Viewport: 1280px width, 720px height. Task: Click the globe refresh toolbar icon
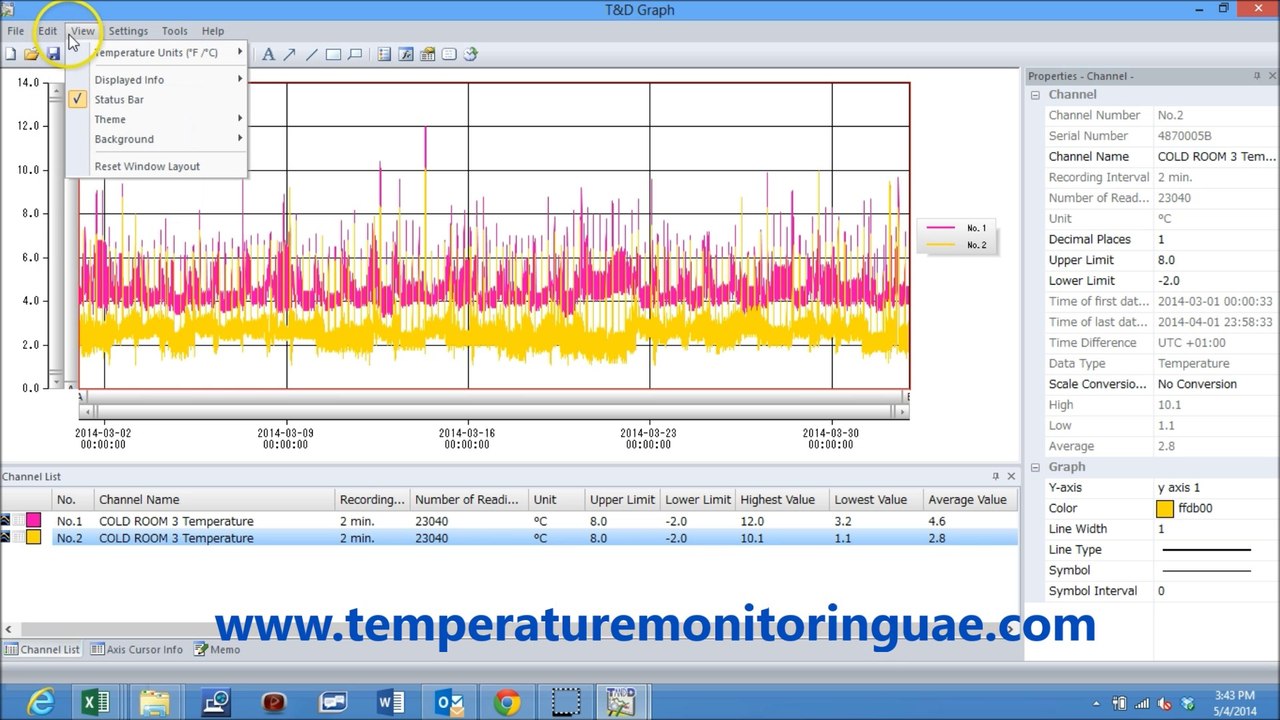coord(471,54)
